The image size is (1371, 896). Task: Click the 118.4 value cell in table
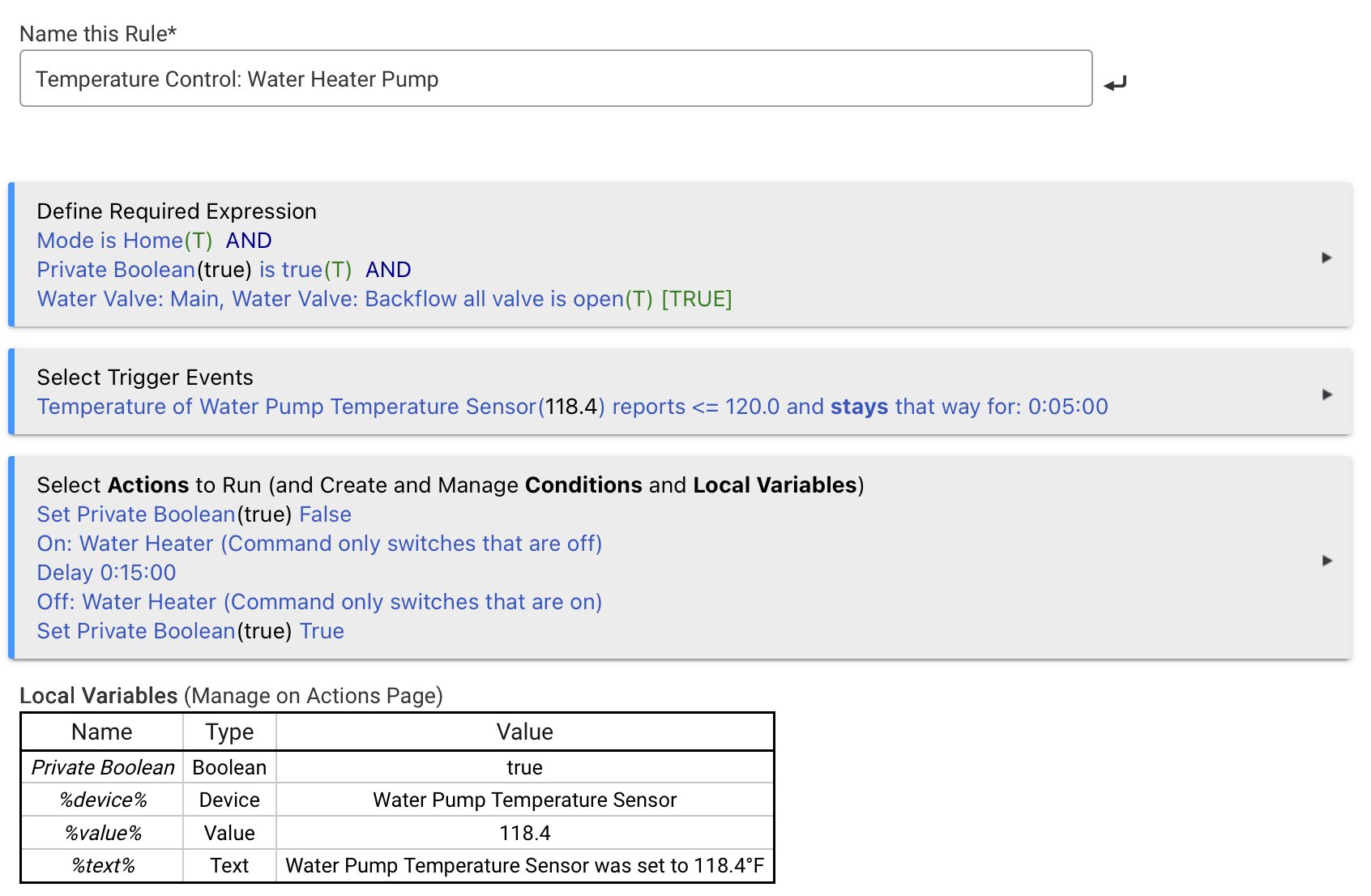coord(525,833)
